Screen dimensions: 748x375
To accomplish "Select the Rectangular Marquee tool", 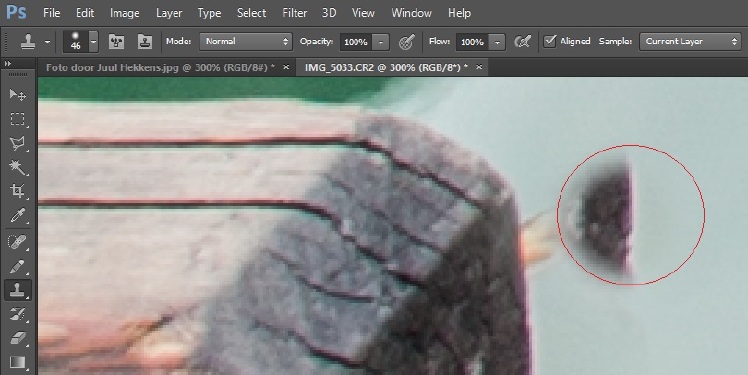I will (x=18, y=119).
